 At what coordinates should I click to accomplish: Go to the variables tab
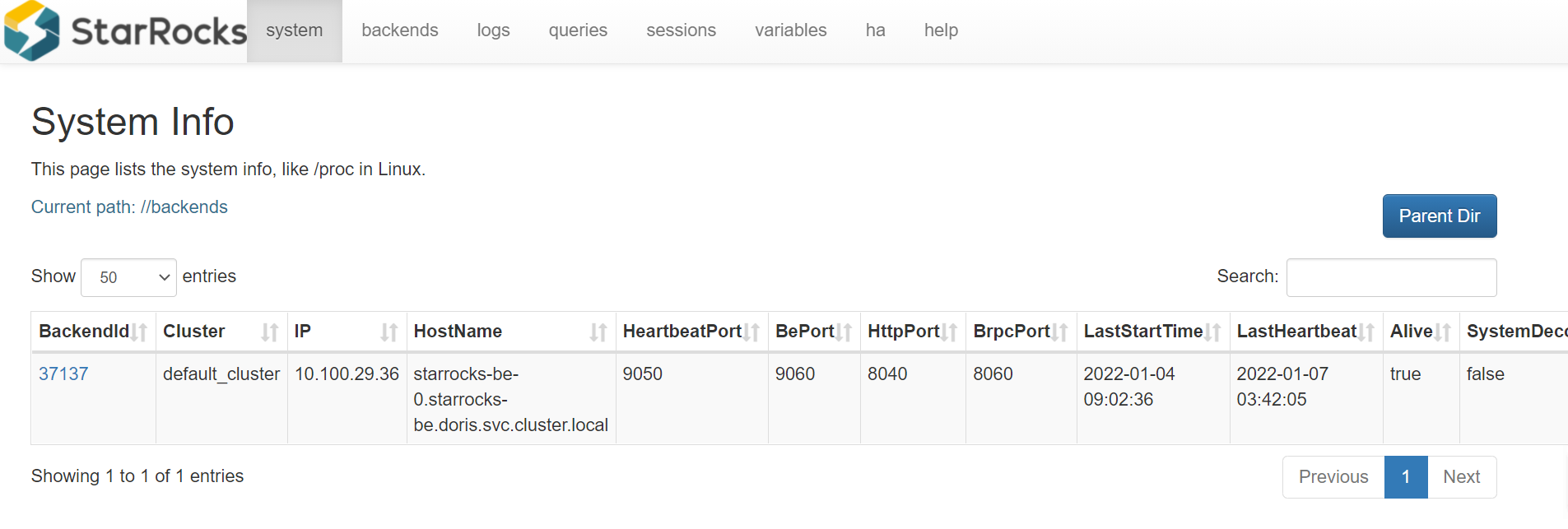click(790, 30)
